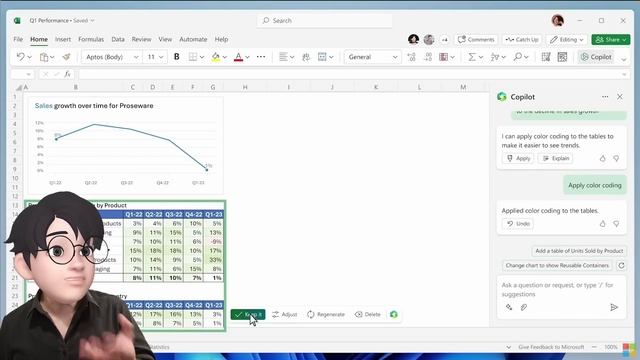
Task: Click the Conditional Formatting icon
Action: (x=444, y=57)
